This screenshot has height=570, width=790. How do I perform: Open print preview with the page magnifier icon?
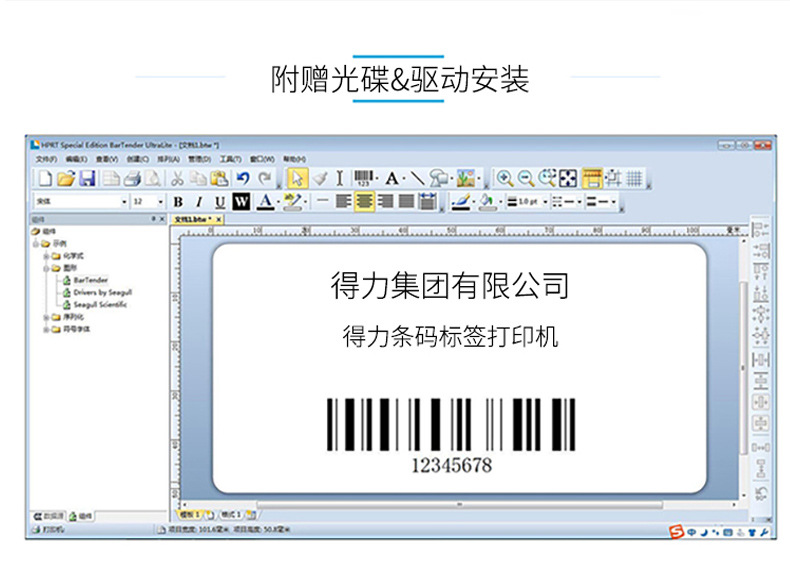point(153,178)
